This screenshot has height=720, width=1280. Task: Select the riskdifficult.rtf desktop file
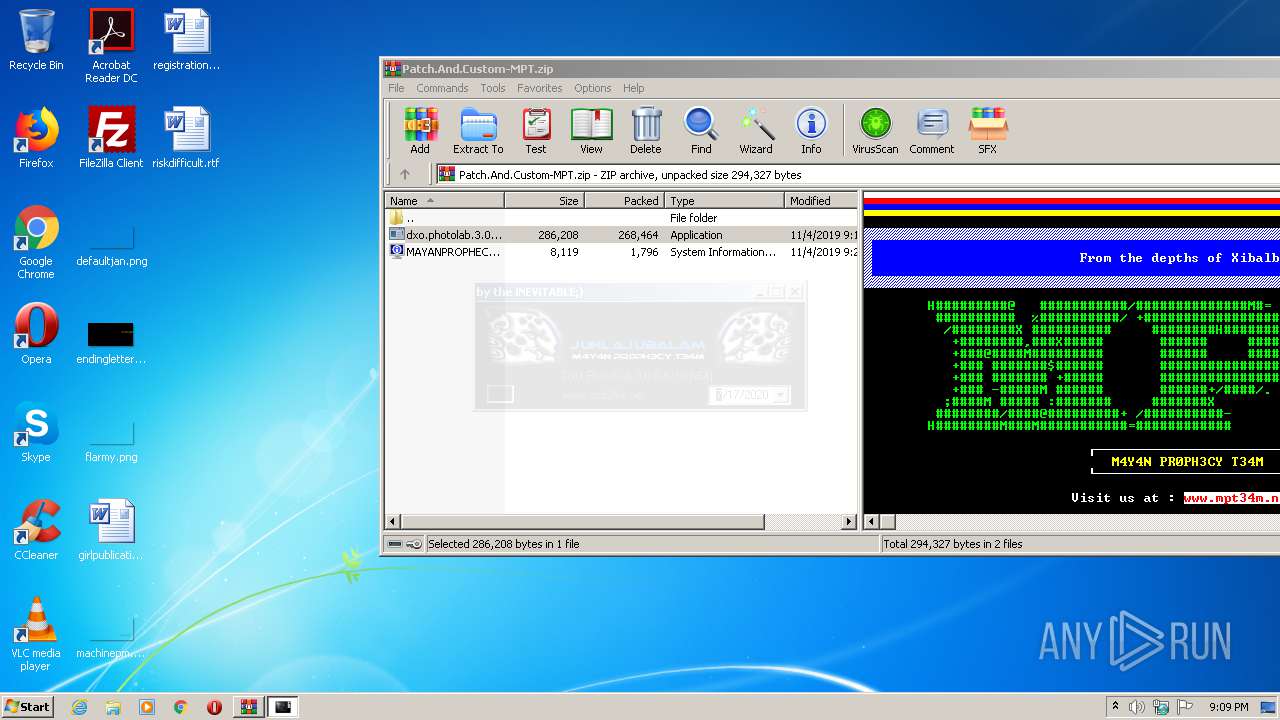tap(186, 138)
